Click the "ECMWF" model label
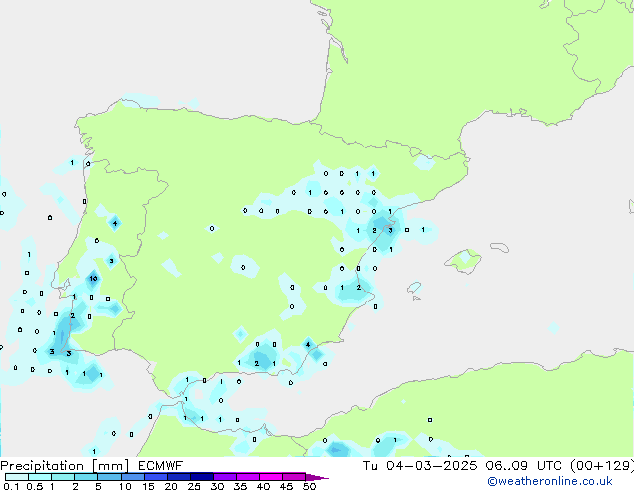This screenshot has width=634, height=490. 161,466
